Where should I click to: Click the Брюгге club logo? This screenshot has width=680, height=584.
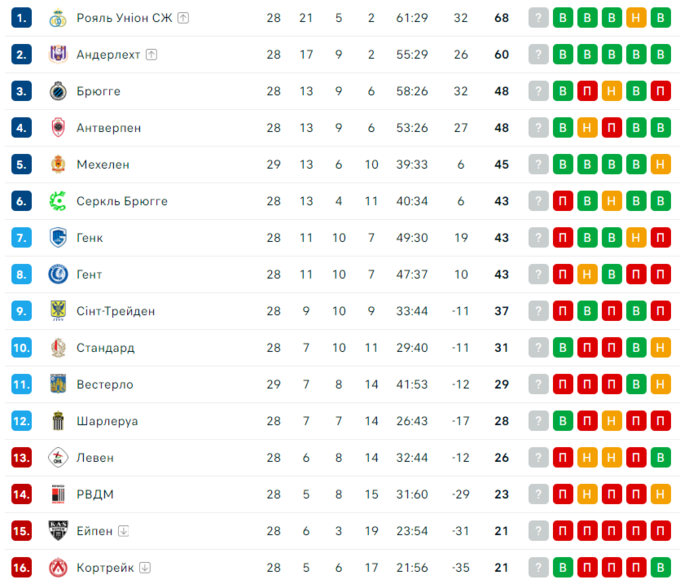58,91
